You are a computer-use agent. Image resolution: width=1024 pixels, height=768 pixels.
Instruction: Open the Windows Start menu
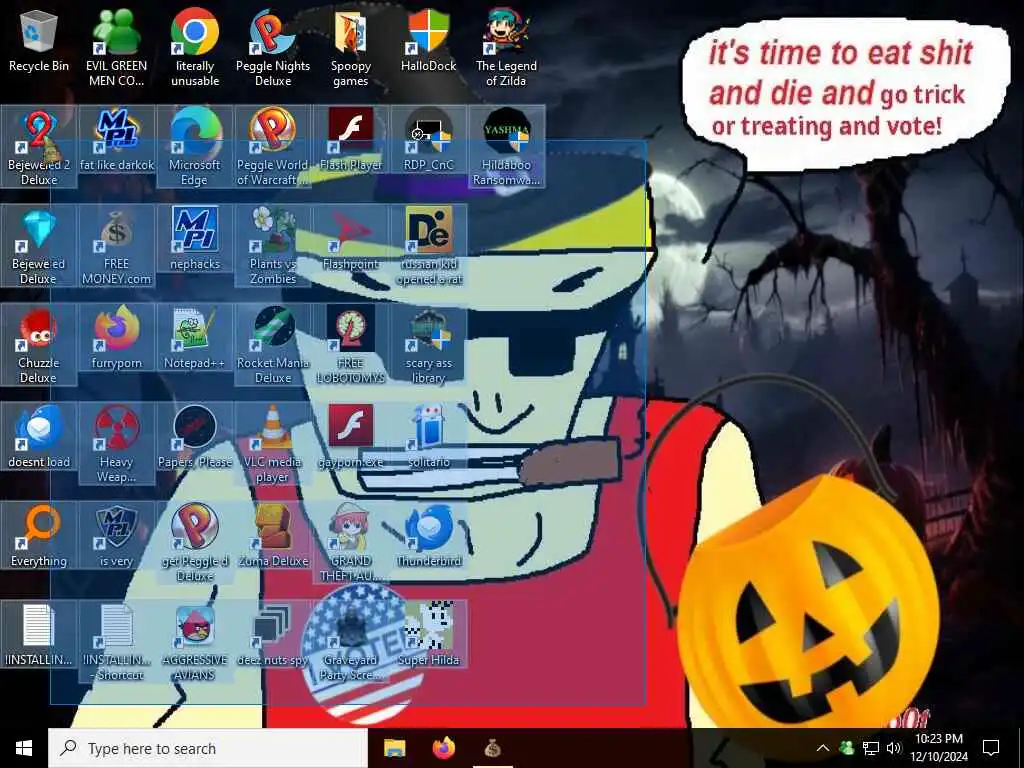[24, 748]
